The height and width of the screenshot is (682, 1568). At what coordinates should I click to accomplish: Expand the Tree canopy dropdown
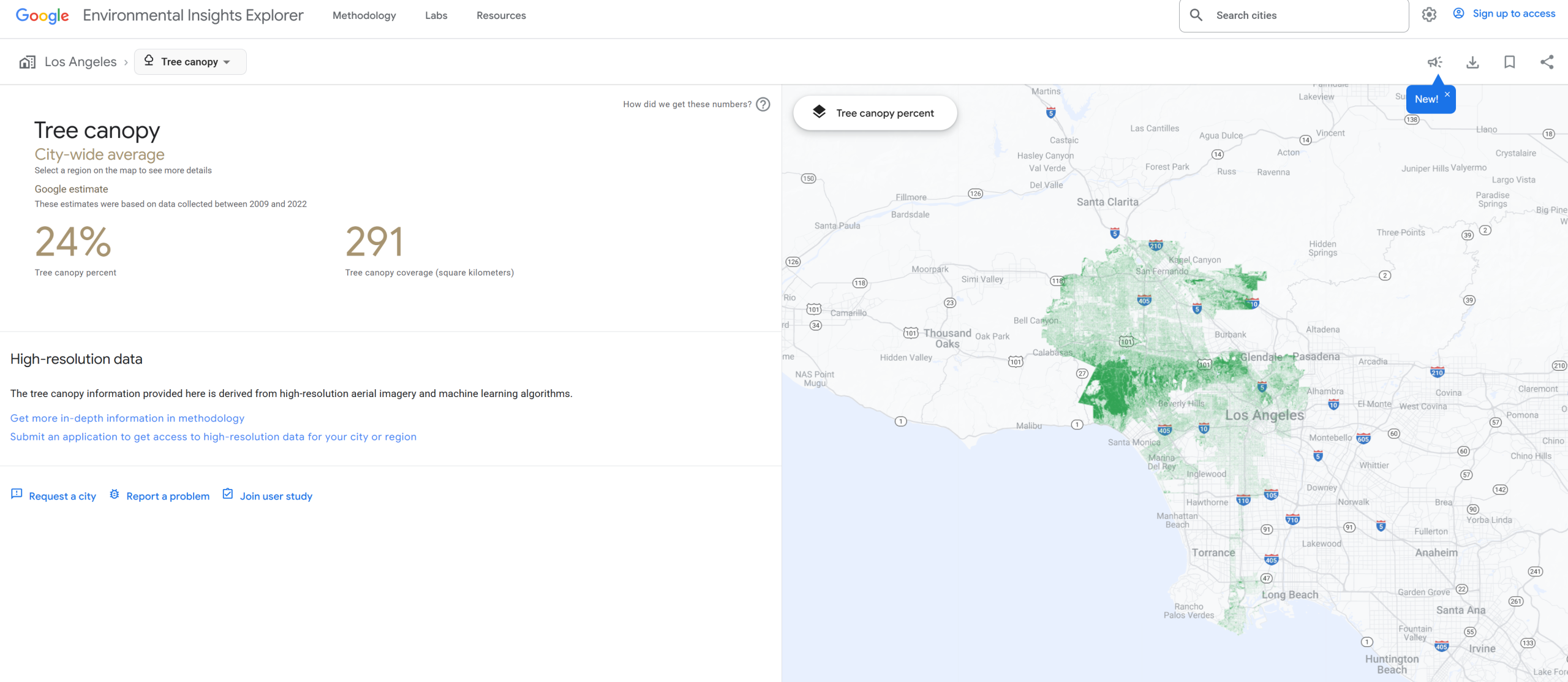point(190,62)
